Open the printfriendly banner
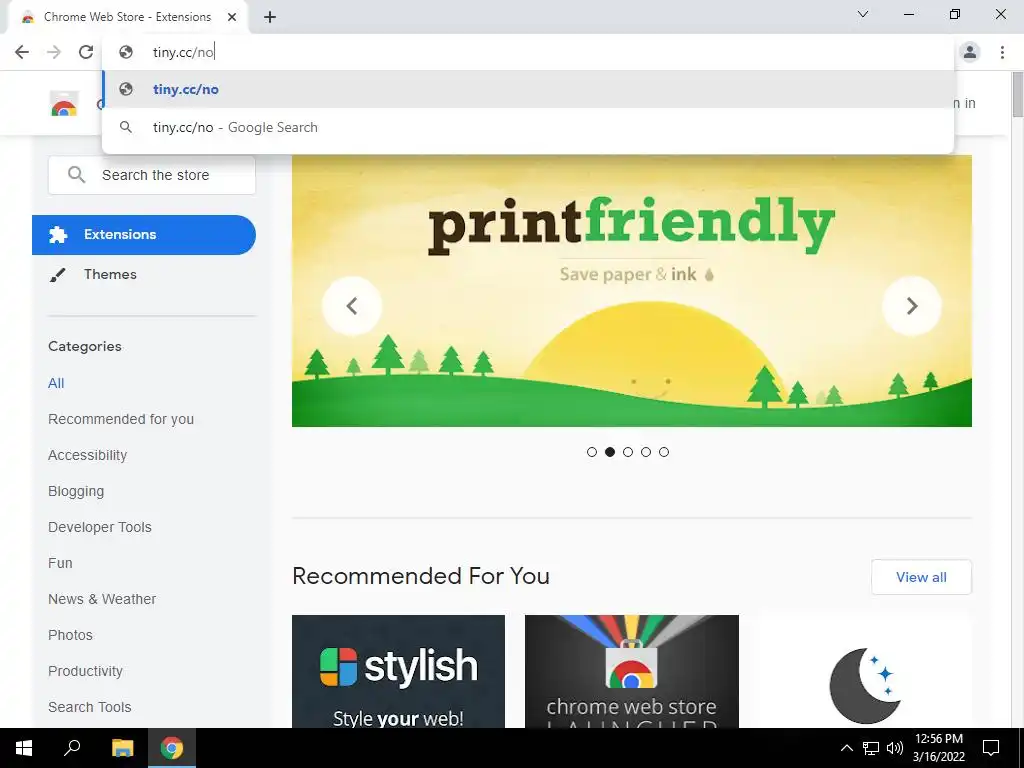This screenshot has height=768, width=1024. tap(632, 291)
